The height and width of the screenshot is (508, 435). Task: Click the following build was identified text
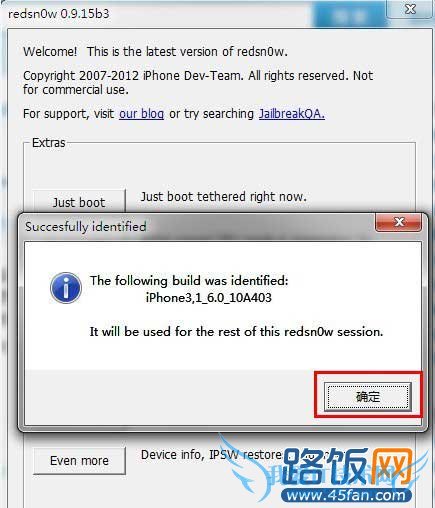pos(189,280)
